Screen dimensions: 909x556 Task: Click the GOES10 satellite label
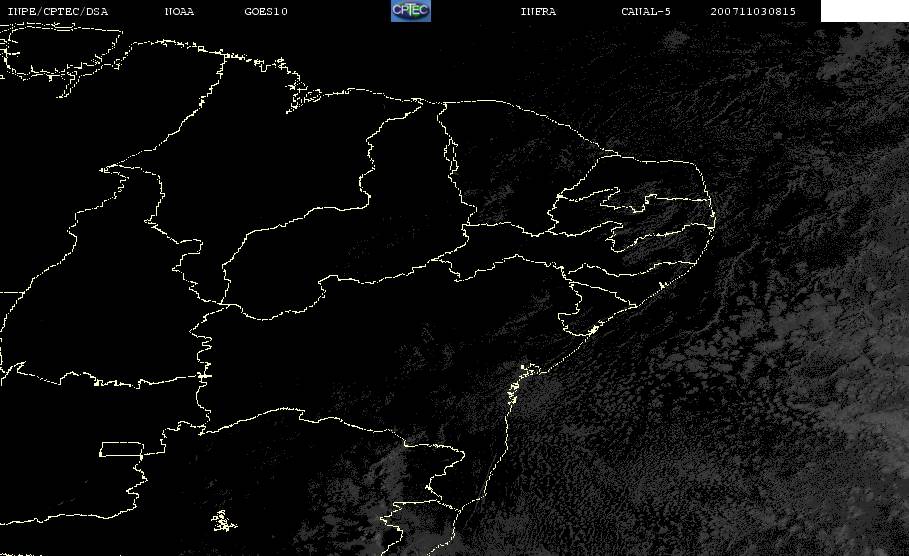pyautogui.click(x=266, y=12)
